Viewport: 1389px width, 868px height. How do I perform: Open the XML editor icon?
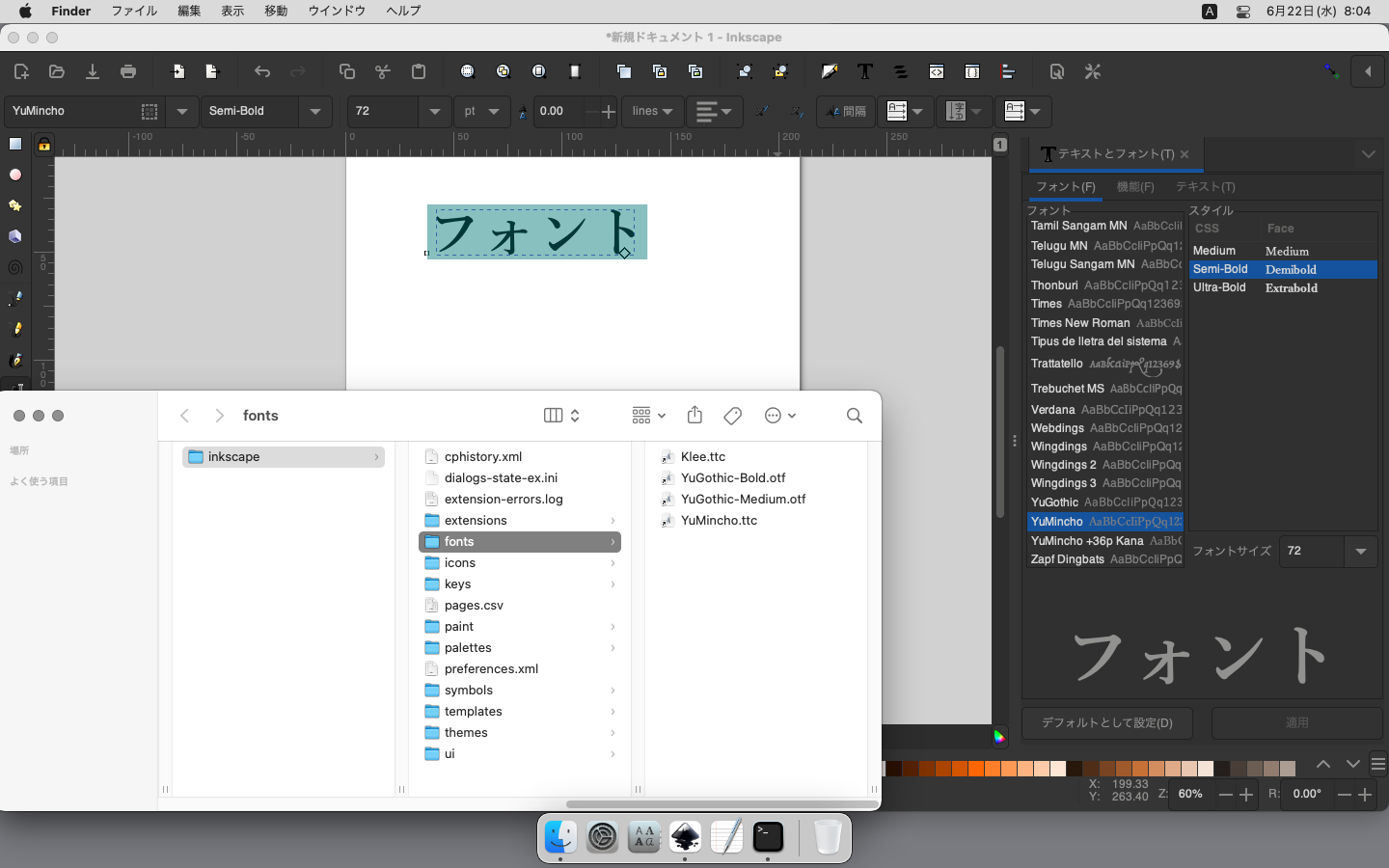[937, 71]
